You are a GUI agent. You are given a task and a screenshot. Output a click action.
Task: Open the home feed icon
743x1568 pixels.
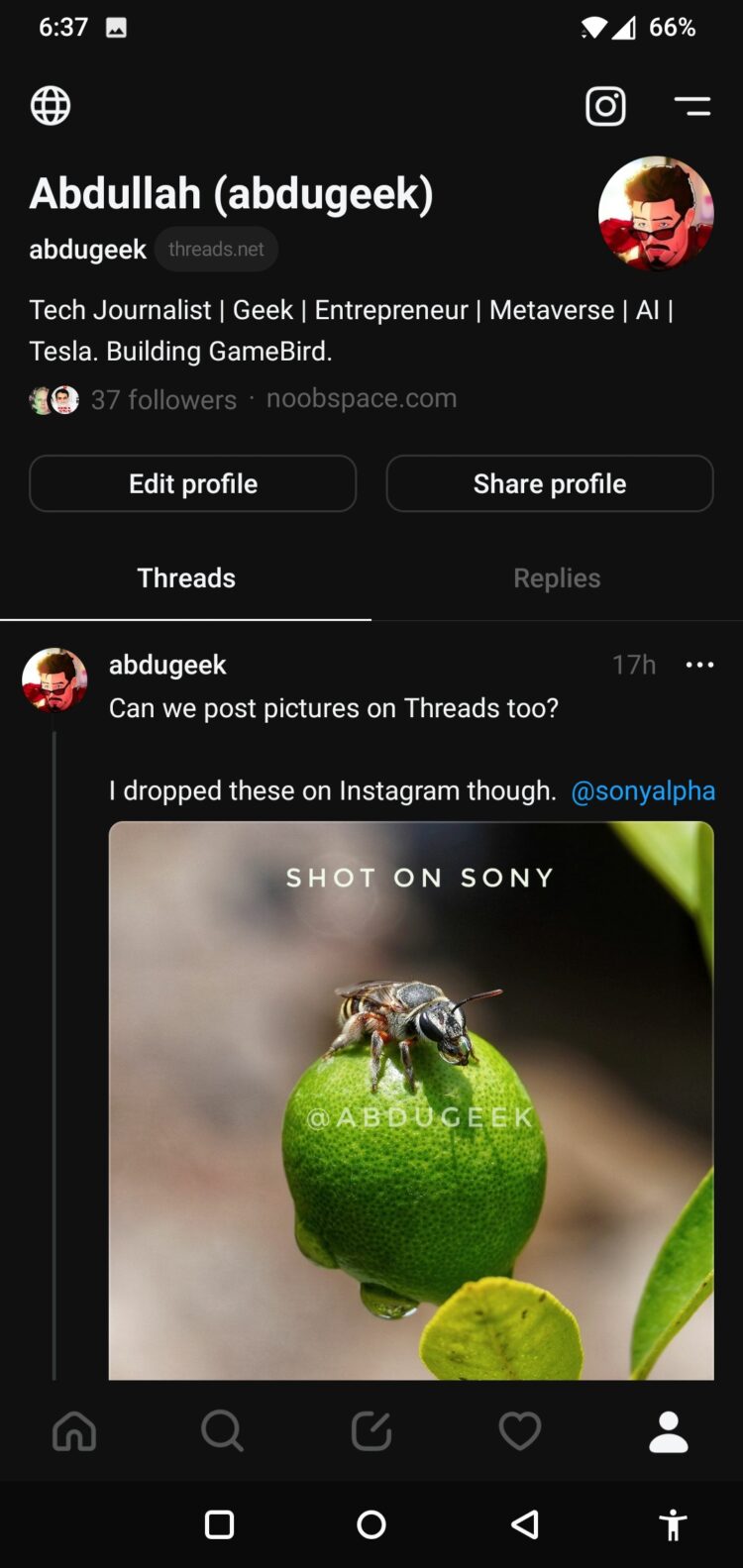coord(74,1430)
